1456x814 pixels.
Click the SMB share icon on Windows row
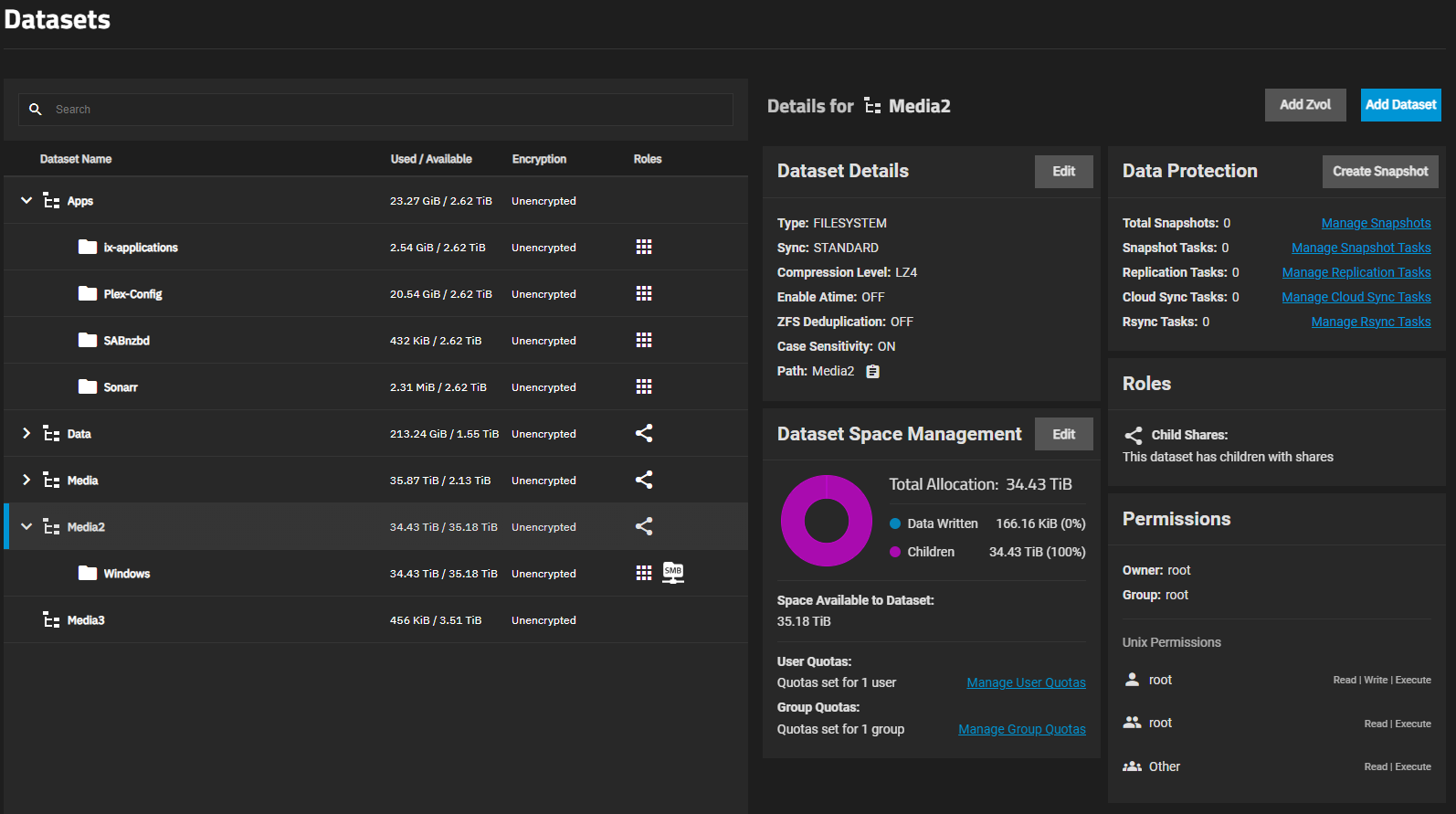[x=673, y=573]
